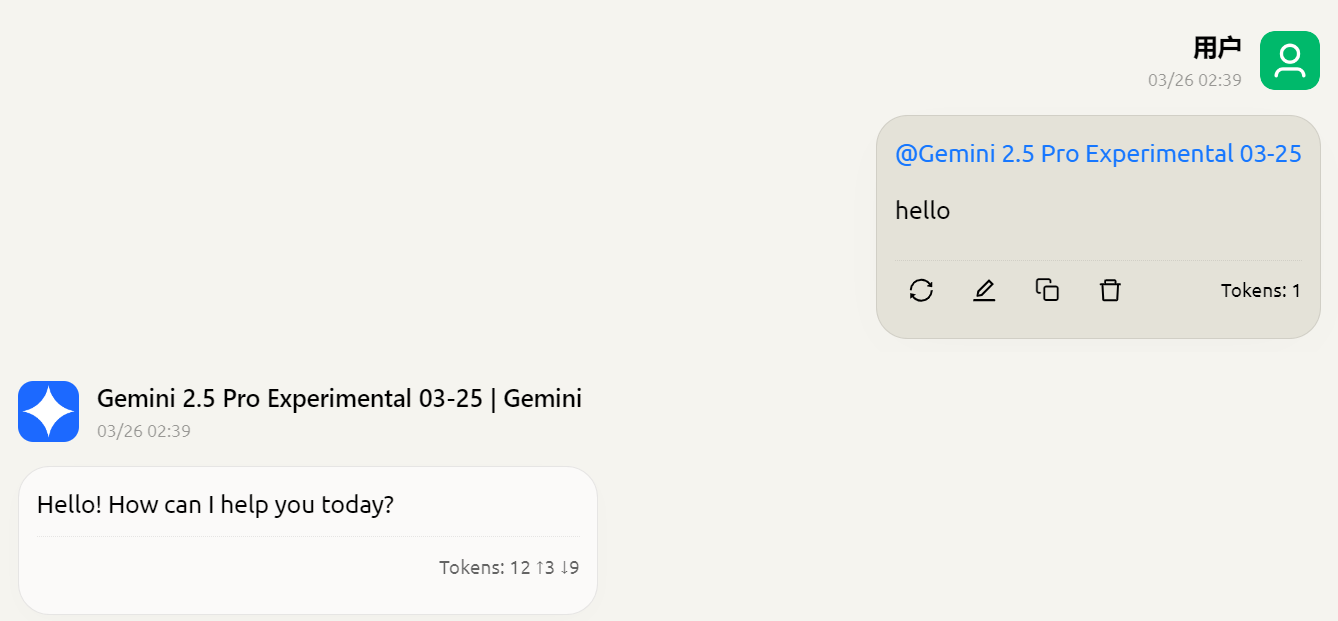
Task: Click "Tokens: 12" in the assistant reply
Action: click(484, 568)
